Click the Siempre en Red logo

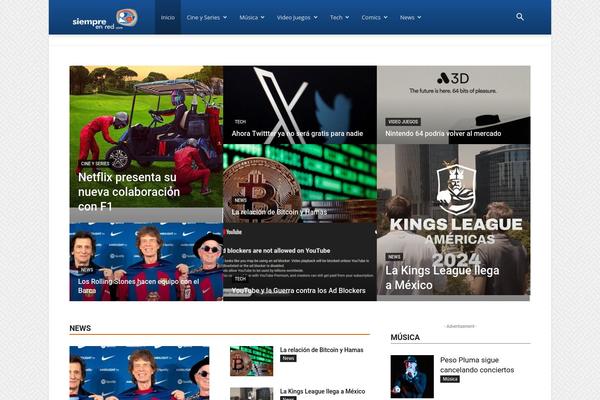(x=105, y=19)
